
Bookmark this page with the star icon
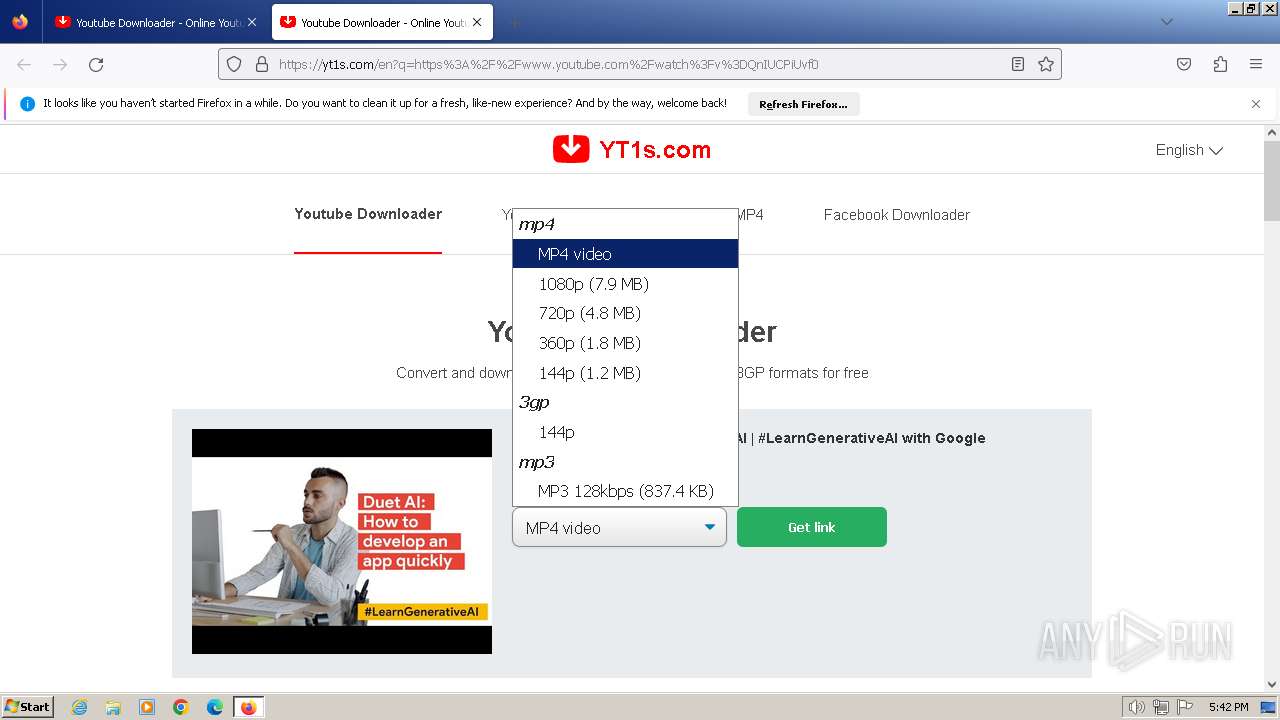[1046, 64]
